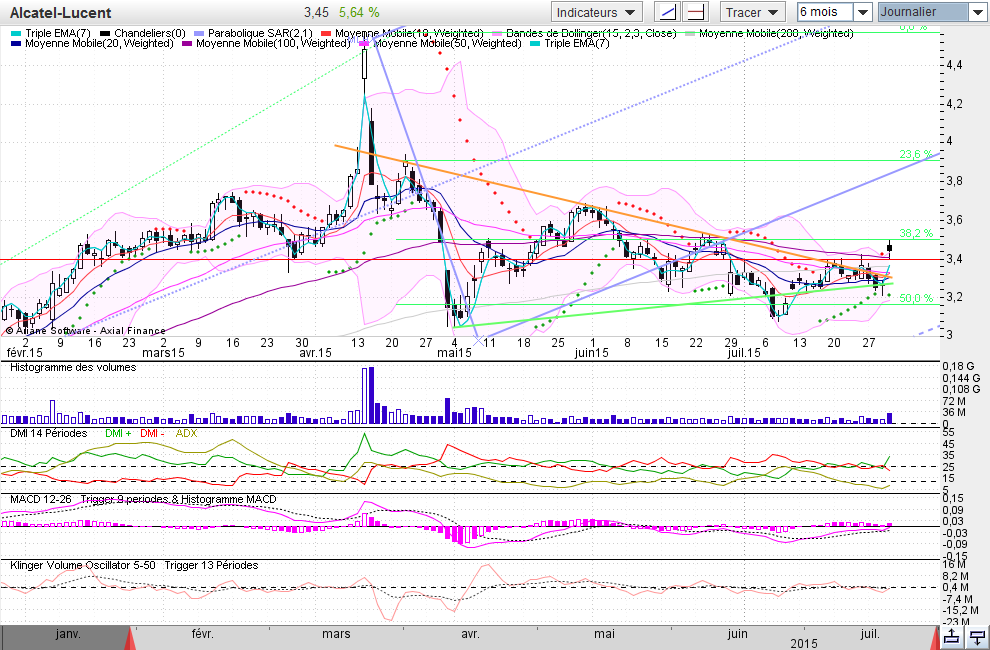Screen dimensions: 990x650
Task: Click the mai15 date axis label
Action: coord(454,352)
